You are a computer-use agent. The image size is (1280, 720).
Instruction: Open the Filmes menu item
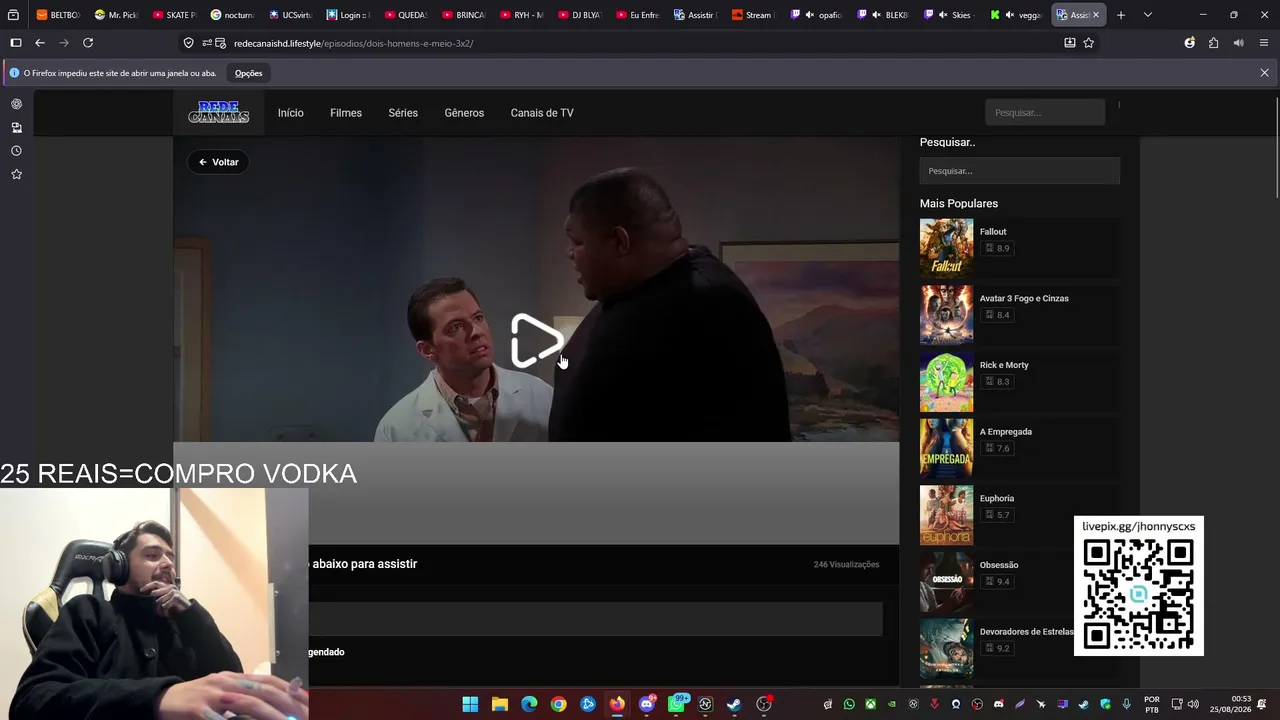[346, 113]
